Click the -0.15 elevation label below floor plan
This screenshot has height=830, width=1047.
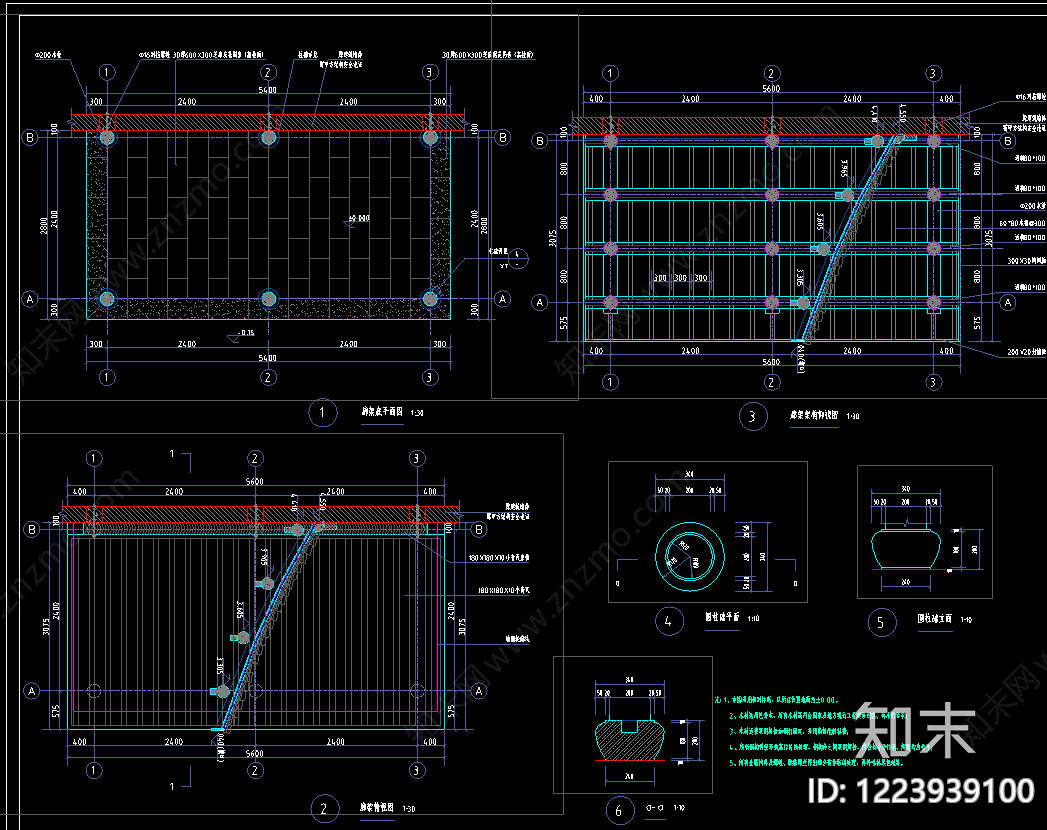point(246,333)
